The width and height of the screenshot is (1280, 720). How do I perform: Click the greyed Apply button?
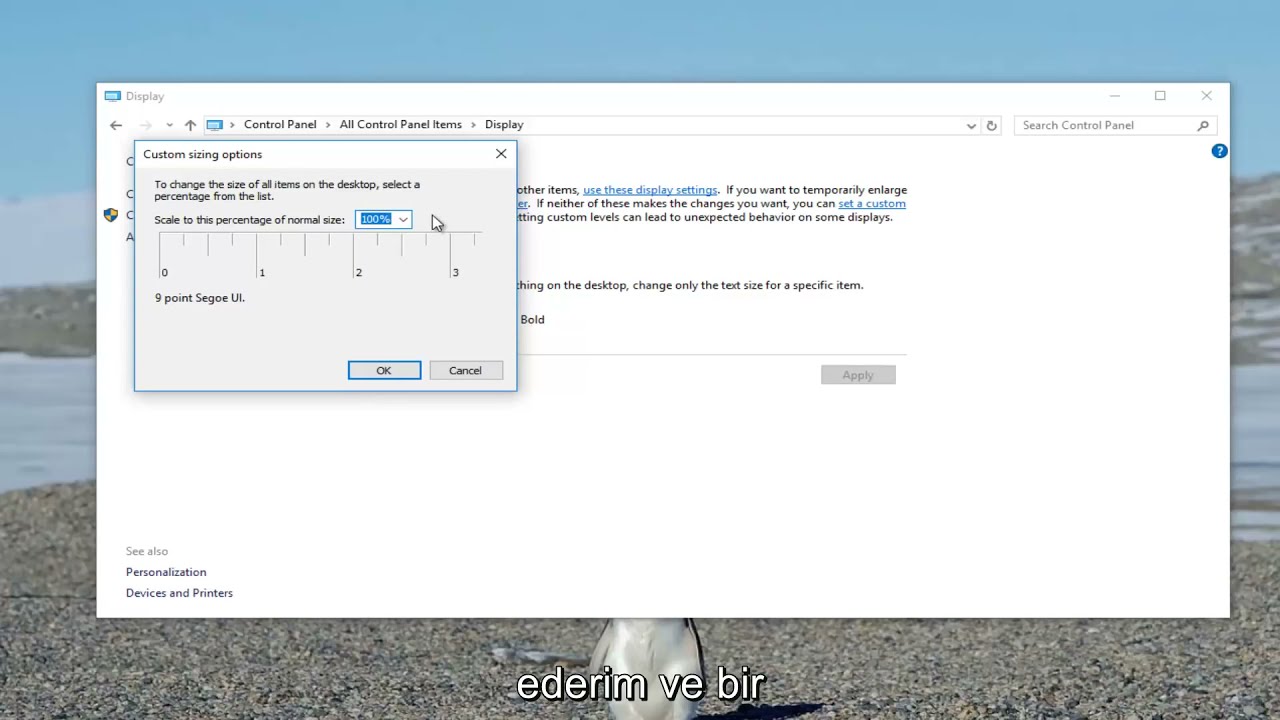[x=858, y=375]
